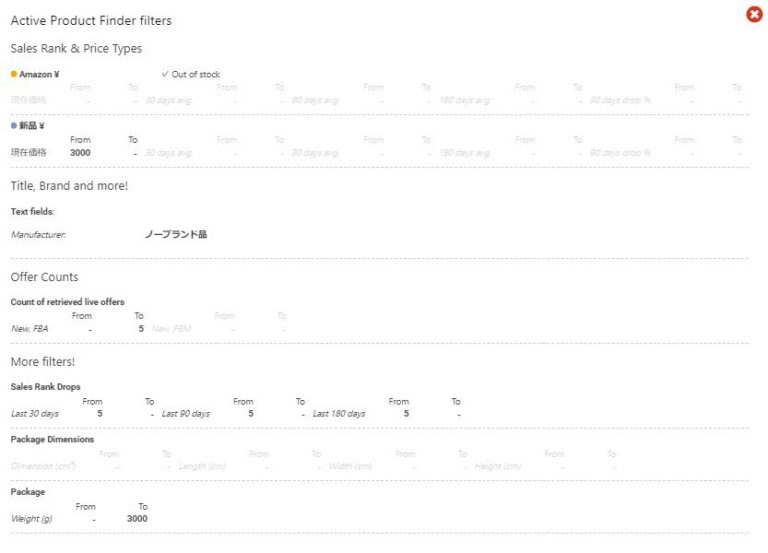Click the Last 180 days drops From value
This screenshot has height=553, width=768.
click(x=406, y=414)
